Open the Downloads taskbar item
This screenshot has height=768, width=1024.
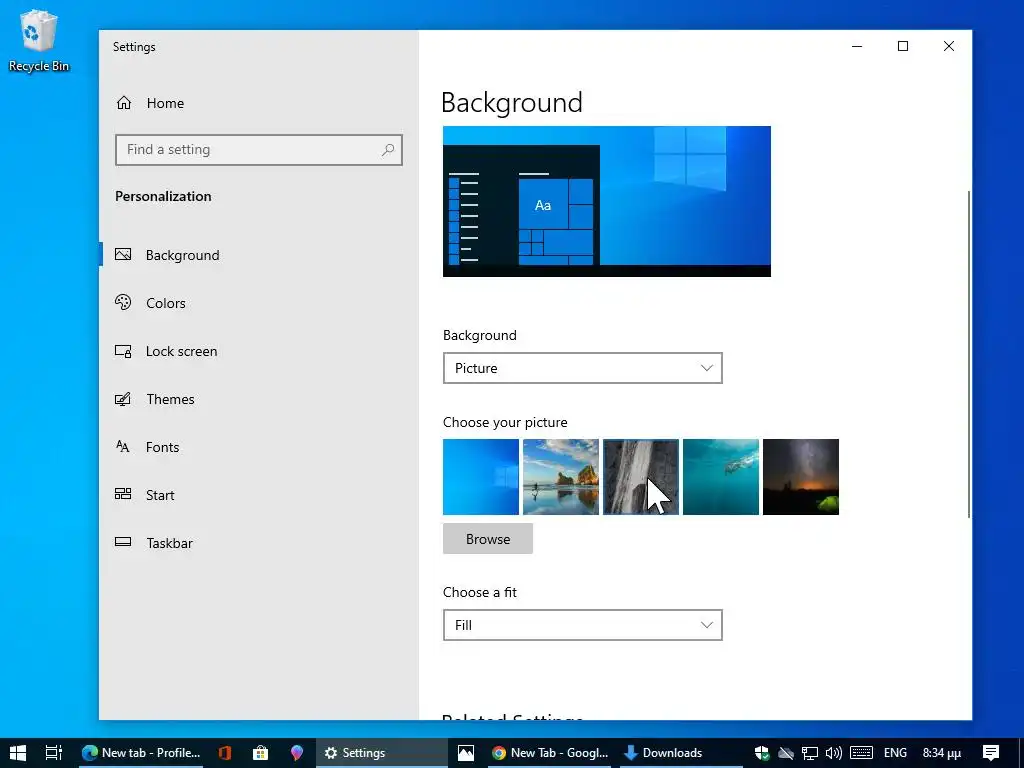coord(679,753)
